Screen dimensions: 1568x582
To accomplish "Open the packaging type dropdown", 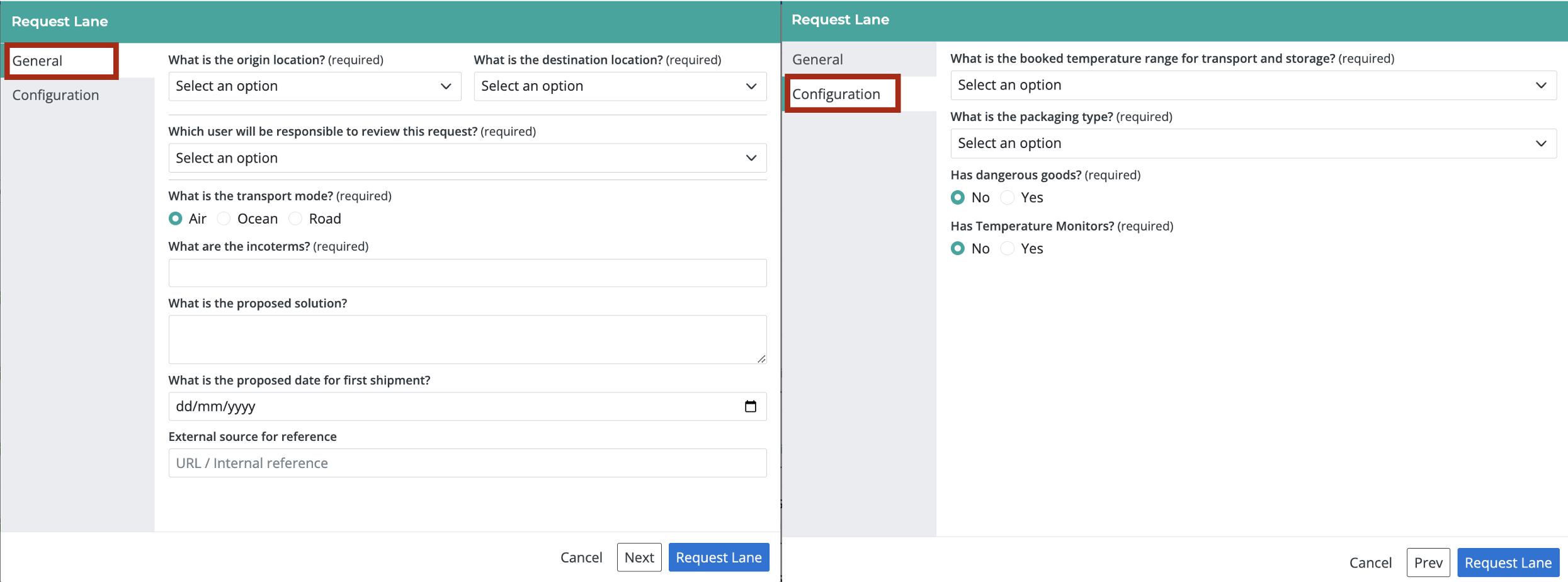I will pos(1253,144).
